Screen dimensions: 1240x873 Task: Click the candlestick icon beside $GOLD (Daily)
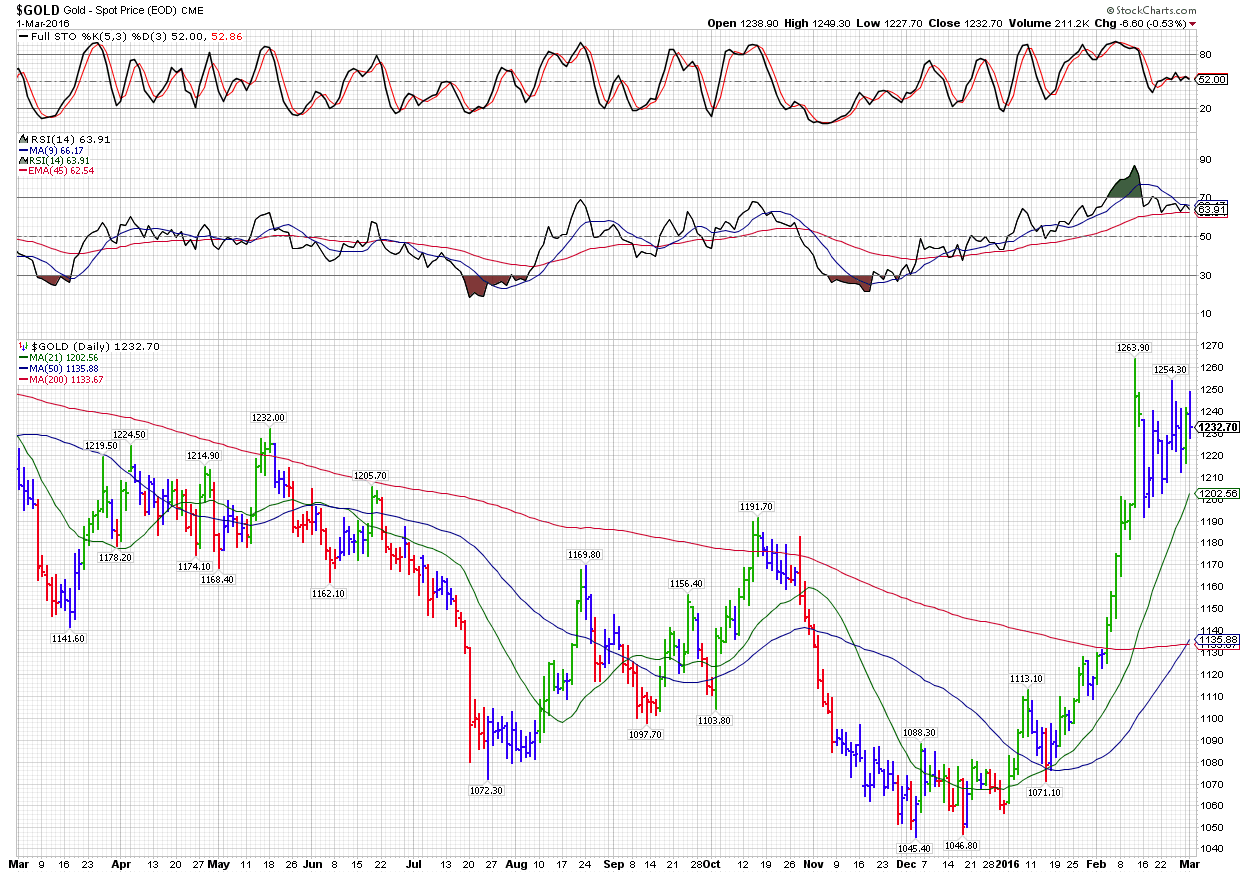pyautogui.click(x=22, y=346)
